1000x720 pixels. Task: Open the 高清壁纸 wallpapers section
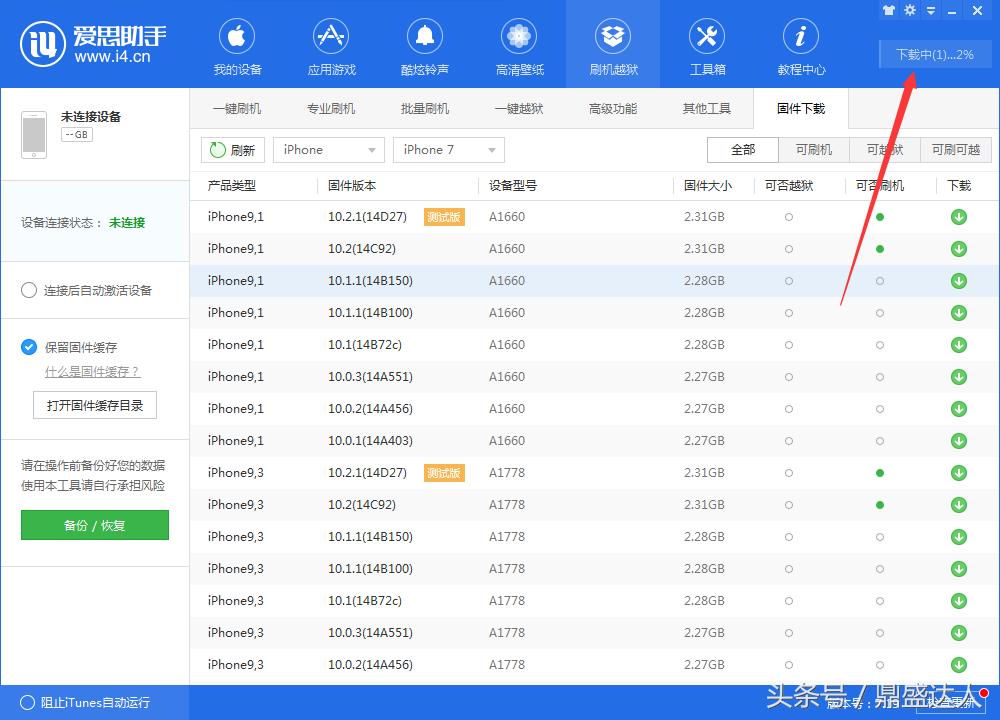[518, 44]
